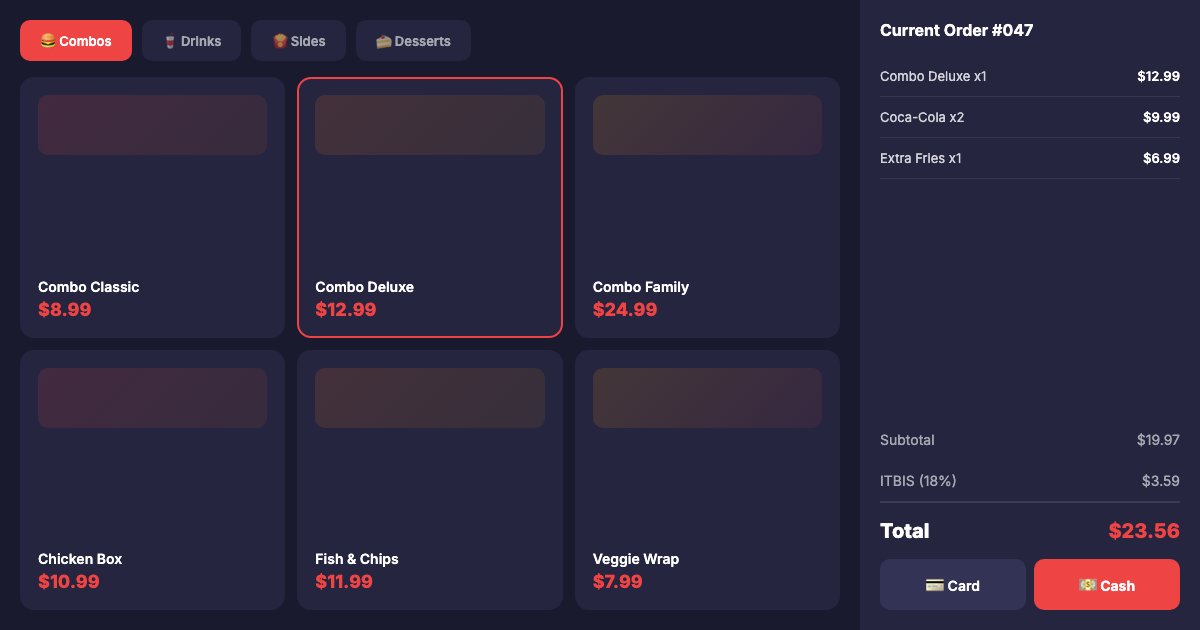Click the fries icon on Sides
This screenshot has height=630, width=1200.
(280, 41)
